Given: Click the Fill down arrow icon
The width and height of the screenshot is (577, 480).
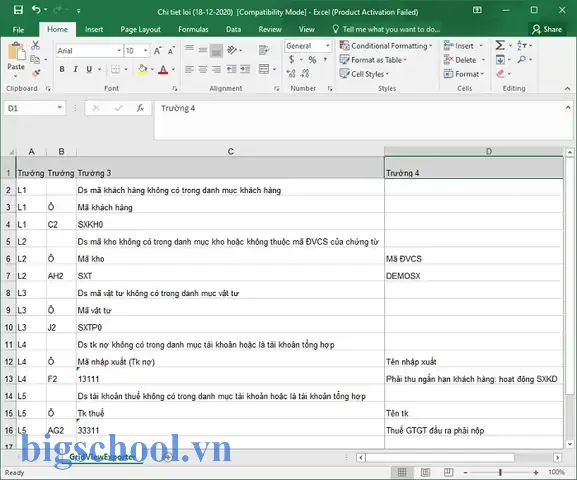Looking at the screenshot, I should coord(500,59).
